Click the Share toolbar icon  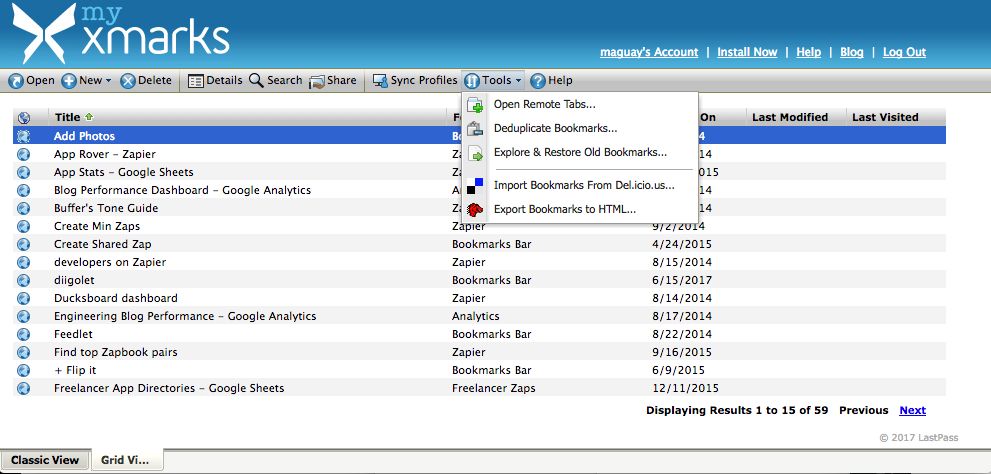[x=317, y=82]
